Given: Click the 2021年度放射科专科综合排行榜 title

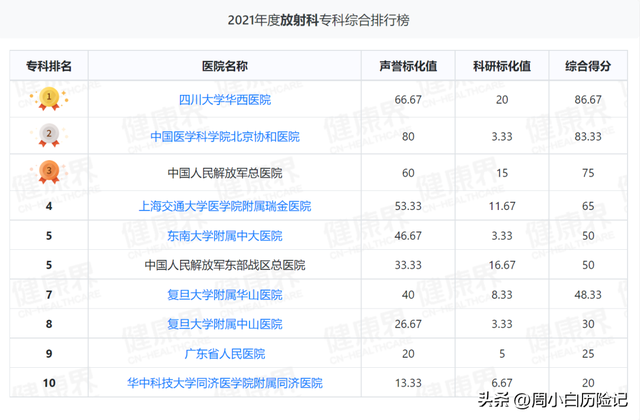Looking at the screenshot, I should (x=319, y=20).
